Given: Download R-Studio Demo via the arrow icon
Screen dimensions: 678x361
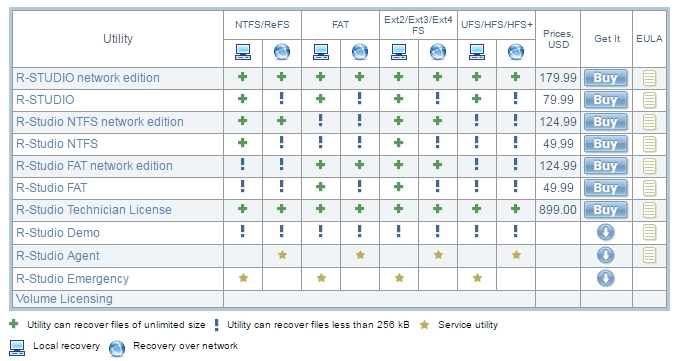Looking at the screenshot, I should (605, 232).
